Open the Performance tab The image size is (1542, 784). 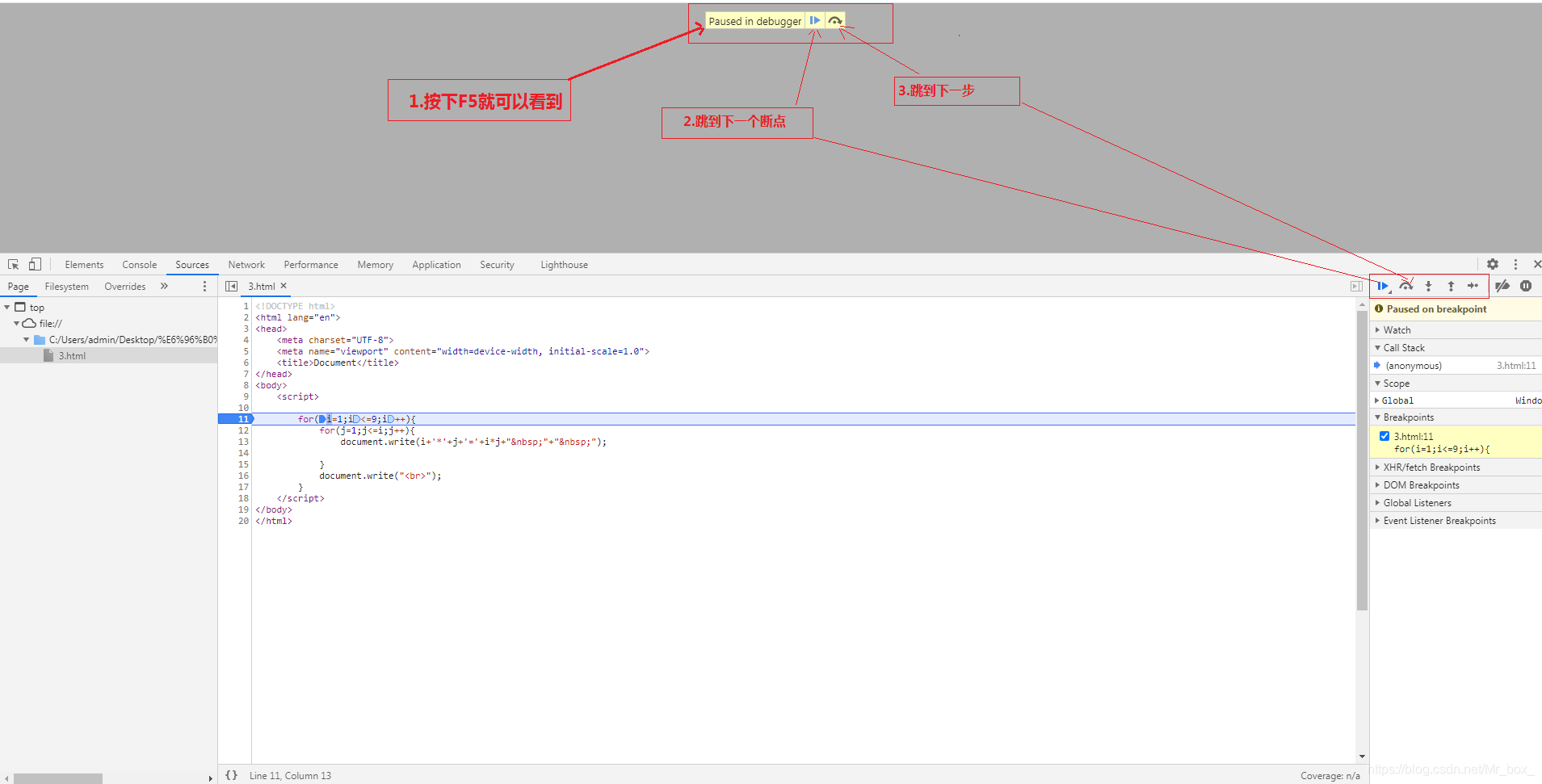click(x=311, y=265)
